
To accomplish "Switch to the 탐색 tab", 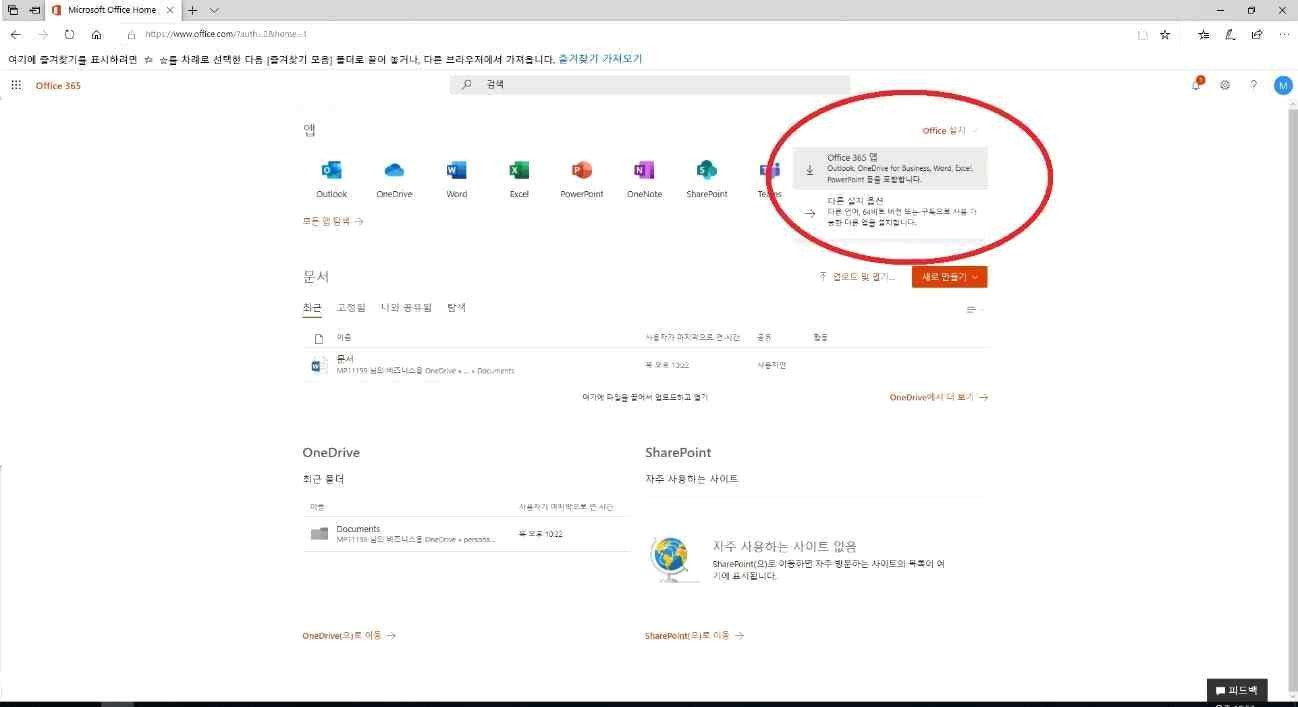I will coord(456,308).
